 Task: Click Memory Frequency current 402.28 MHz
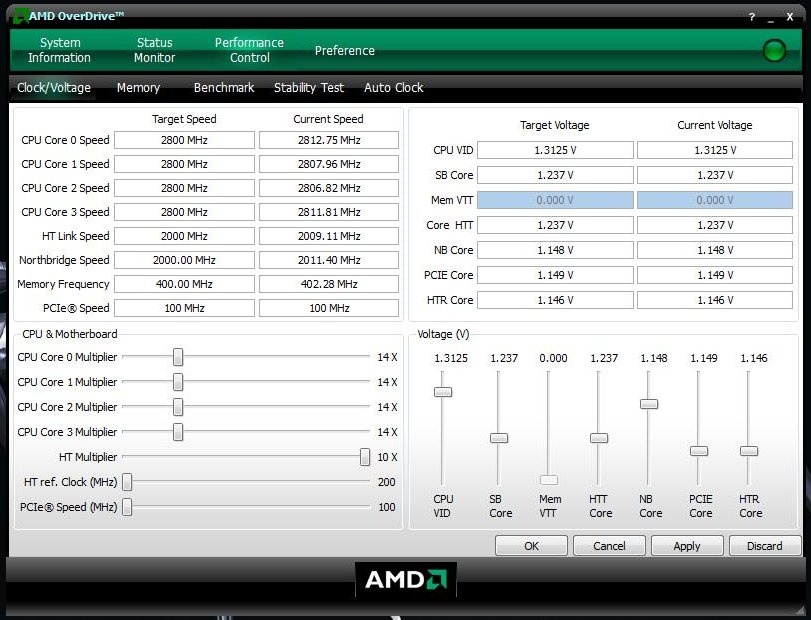pyautogui.click(x=329, y=284)
